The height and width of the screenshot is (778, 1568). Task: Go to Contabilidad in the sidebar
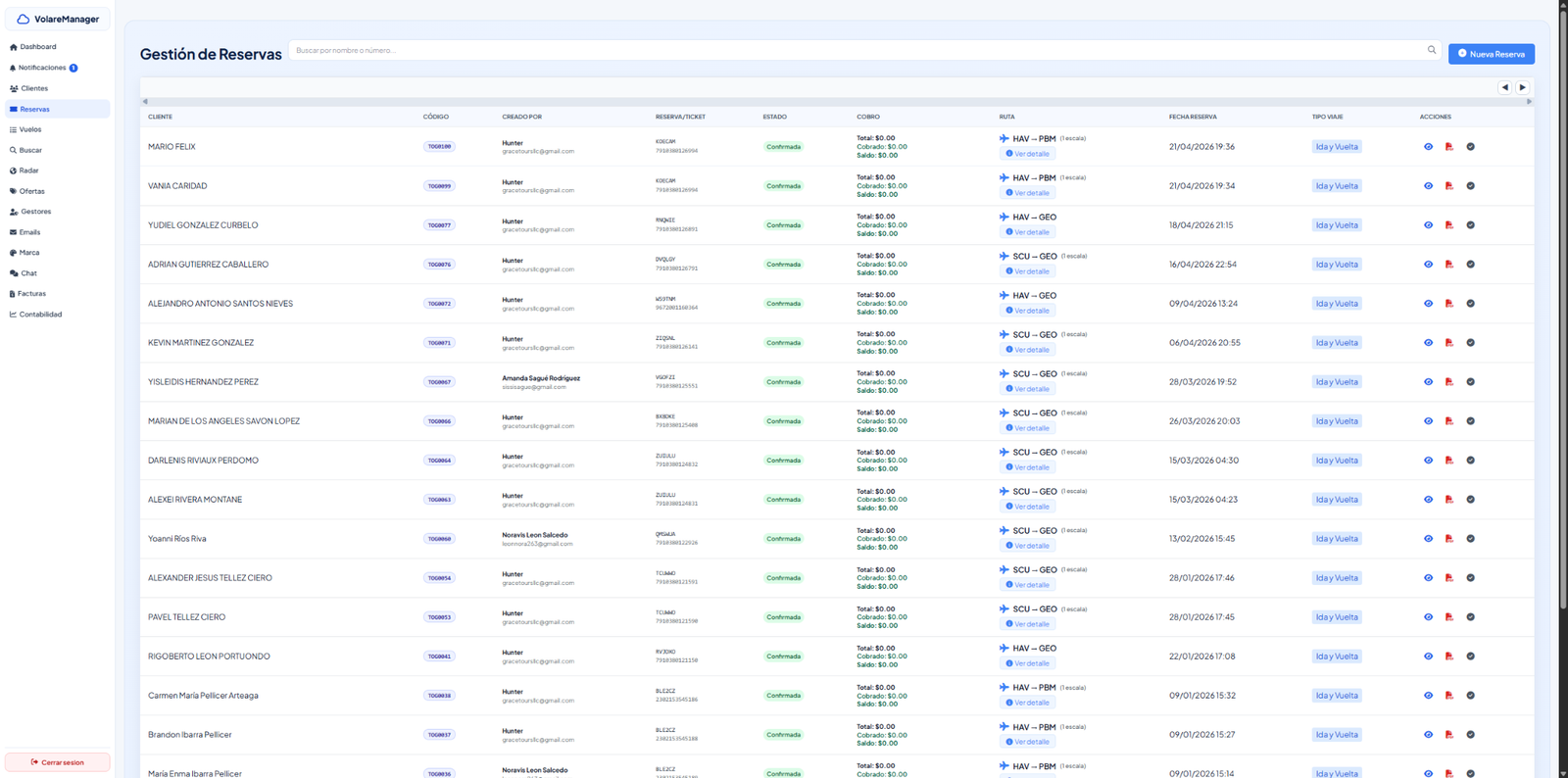[x=40, y=315]
